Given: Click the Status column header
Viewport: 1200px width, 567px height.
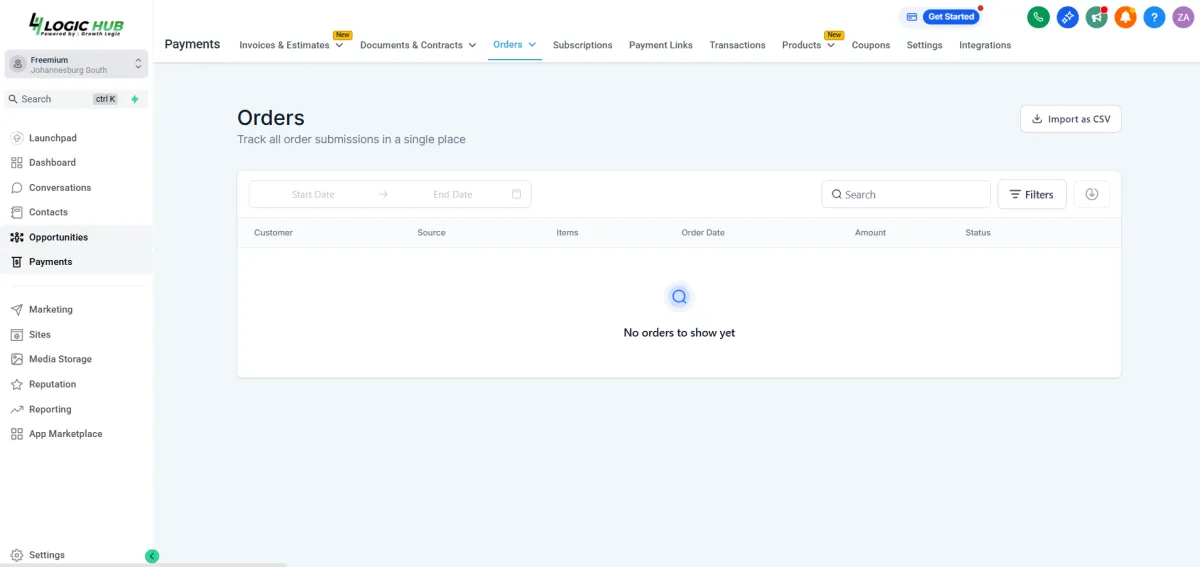Looking at the screenshot, I should click(978, 232).
